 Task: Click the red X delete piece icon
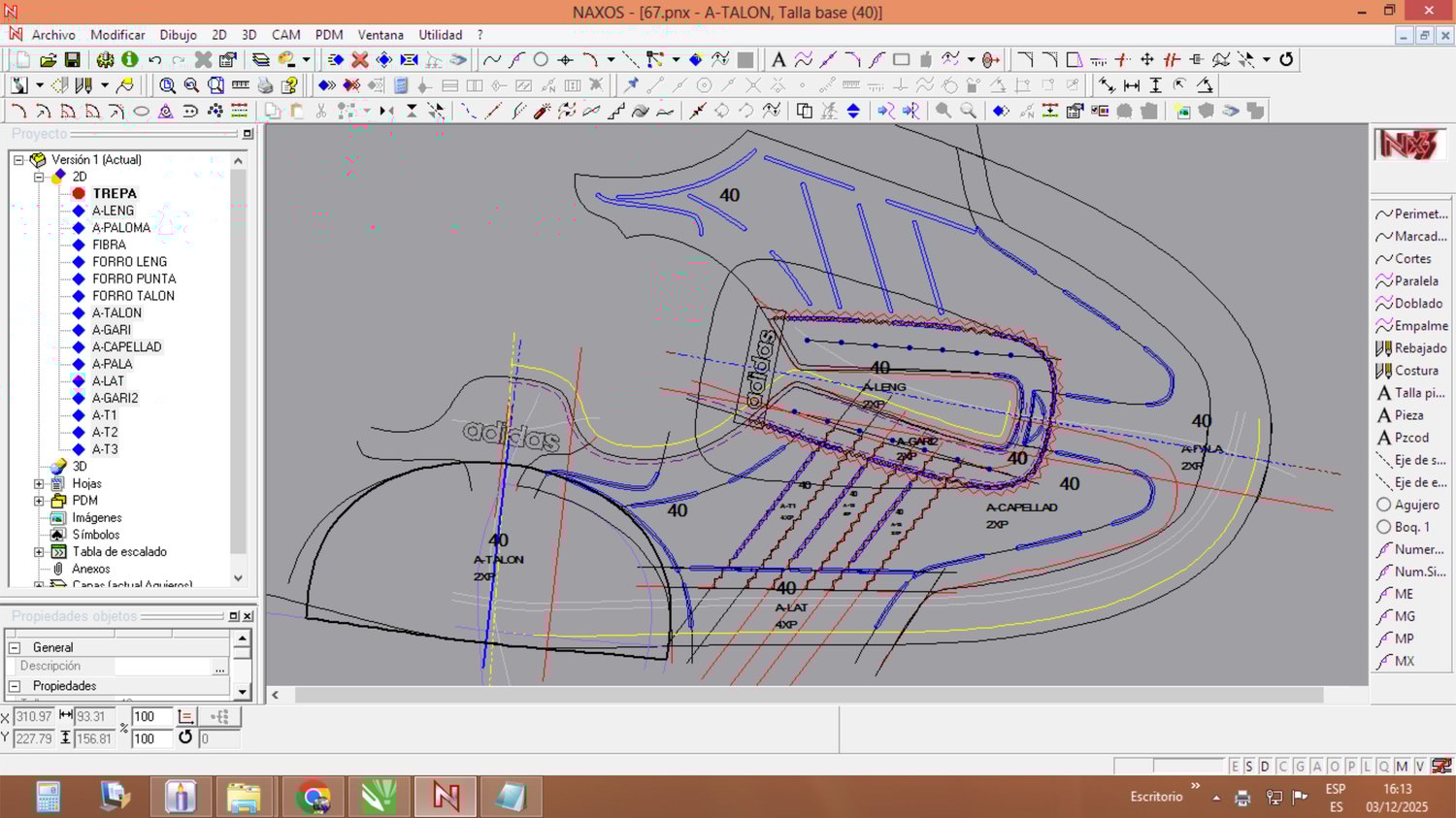click(359, 60)
